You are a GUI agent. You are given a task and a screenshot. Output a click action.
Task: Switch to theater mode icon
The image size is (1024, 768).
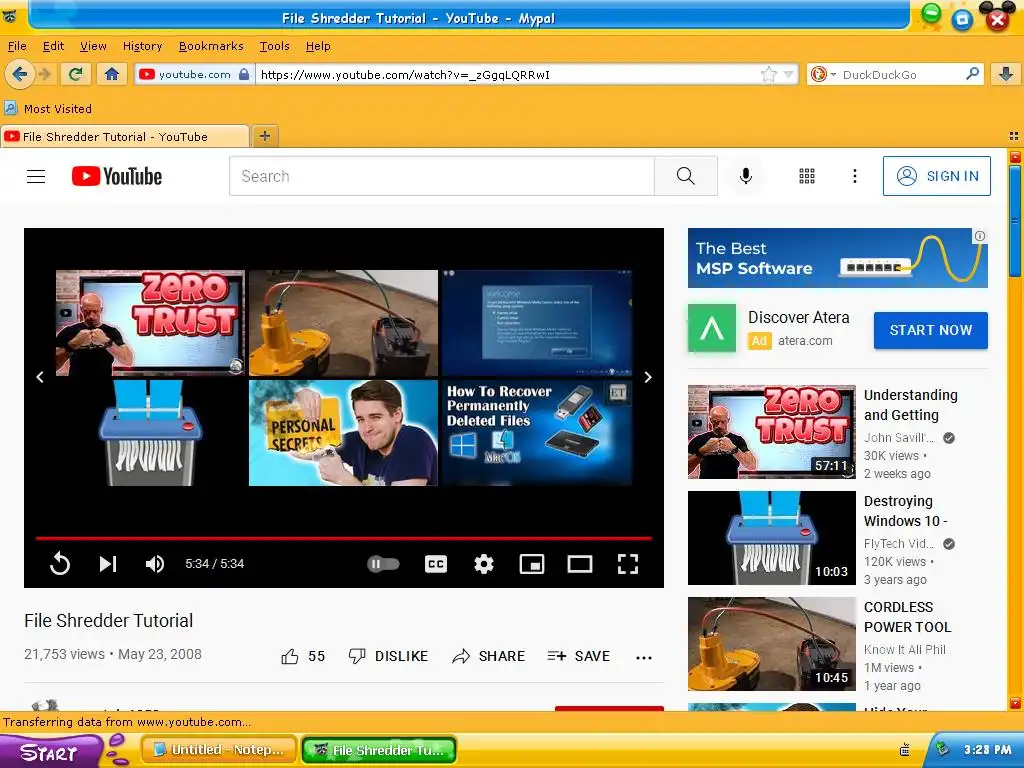[579, 564]
